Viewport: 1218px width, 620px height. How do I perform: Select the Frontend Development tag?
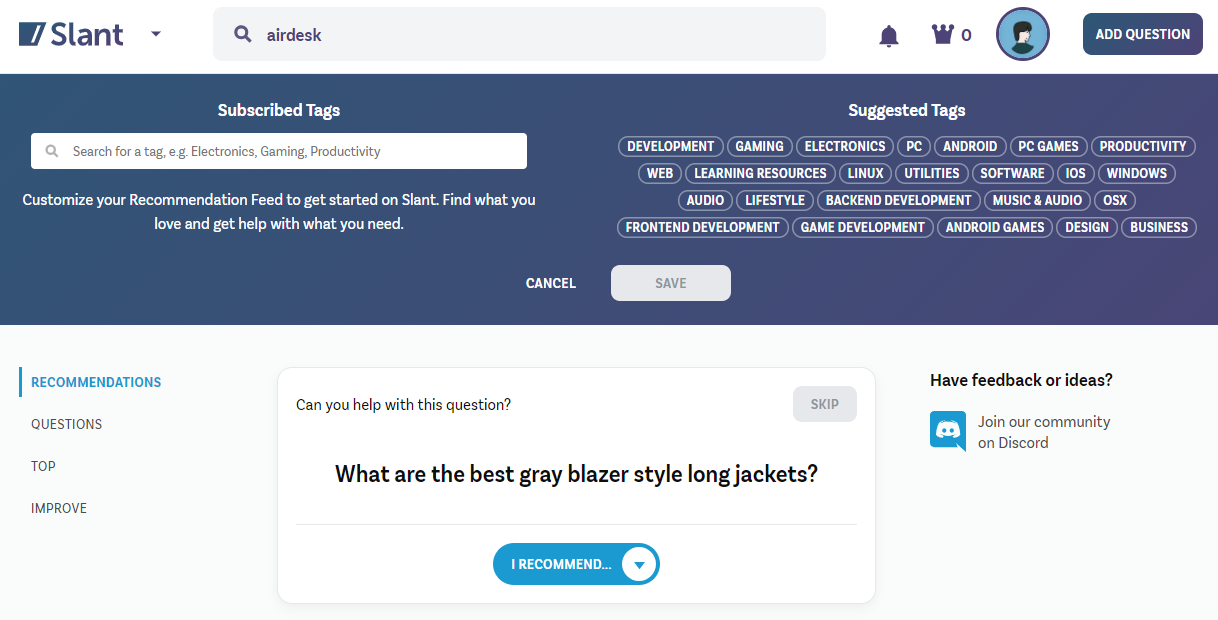[x=702, y=227]
